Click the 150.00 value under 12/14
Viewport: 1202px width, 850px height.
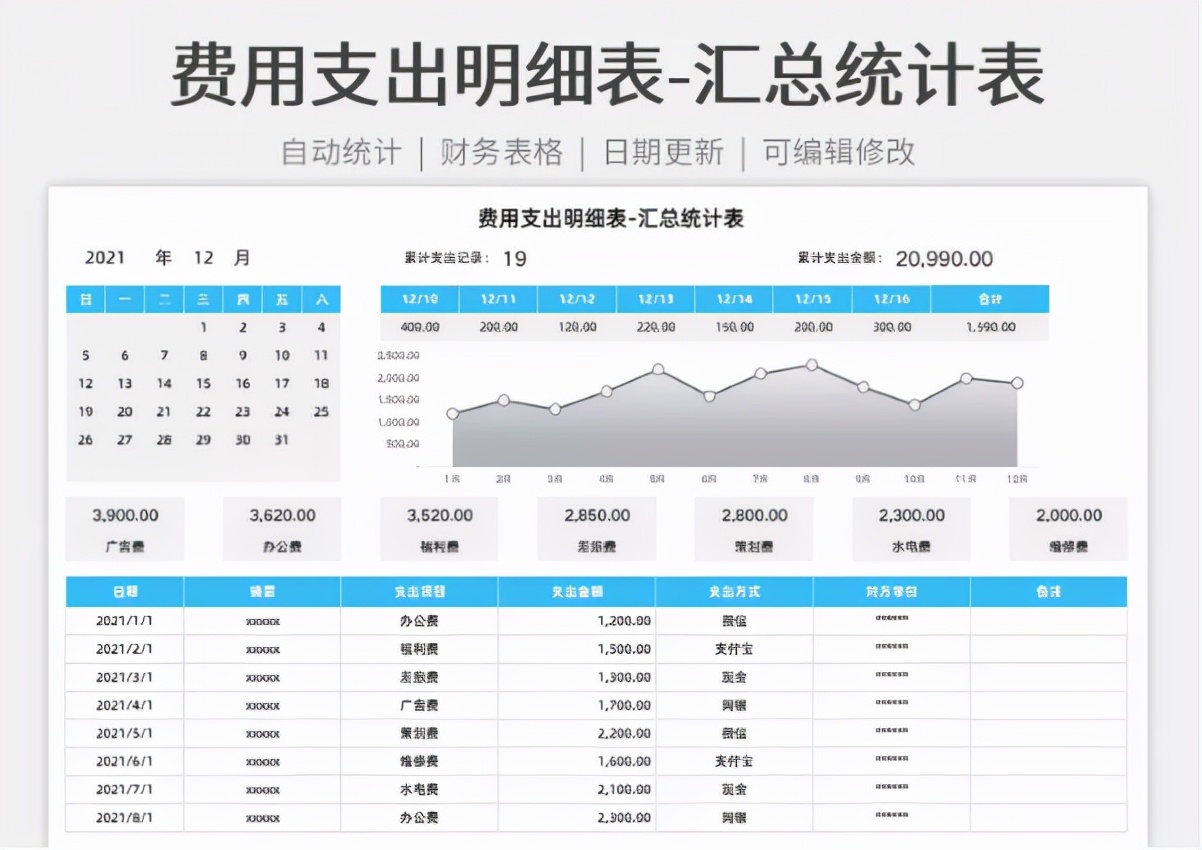734,327
